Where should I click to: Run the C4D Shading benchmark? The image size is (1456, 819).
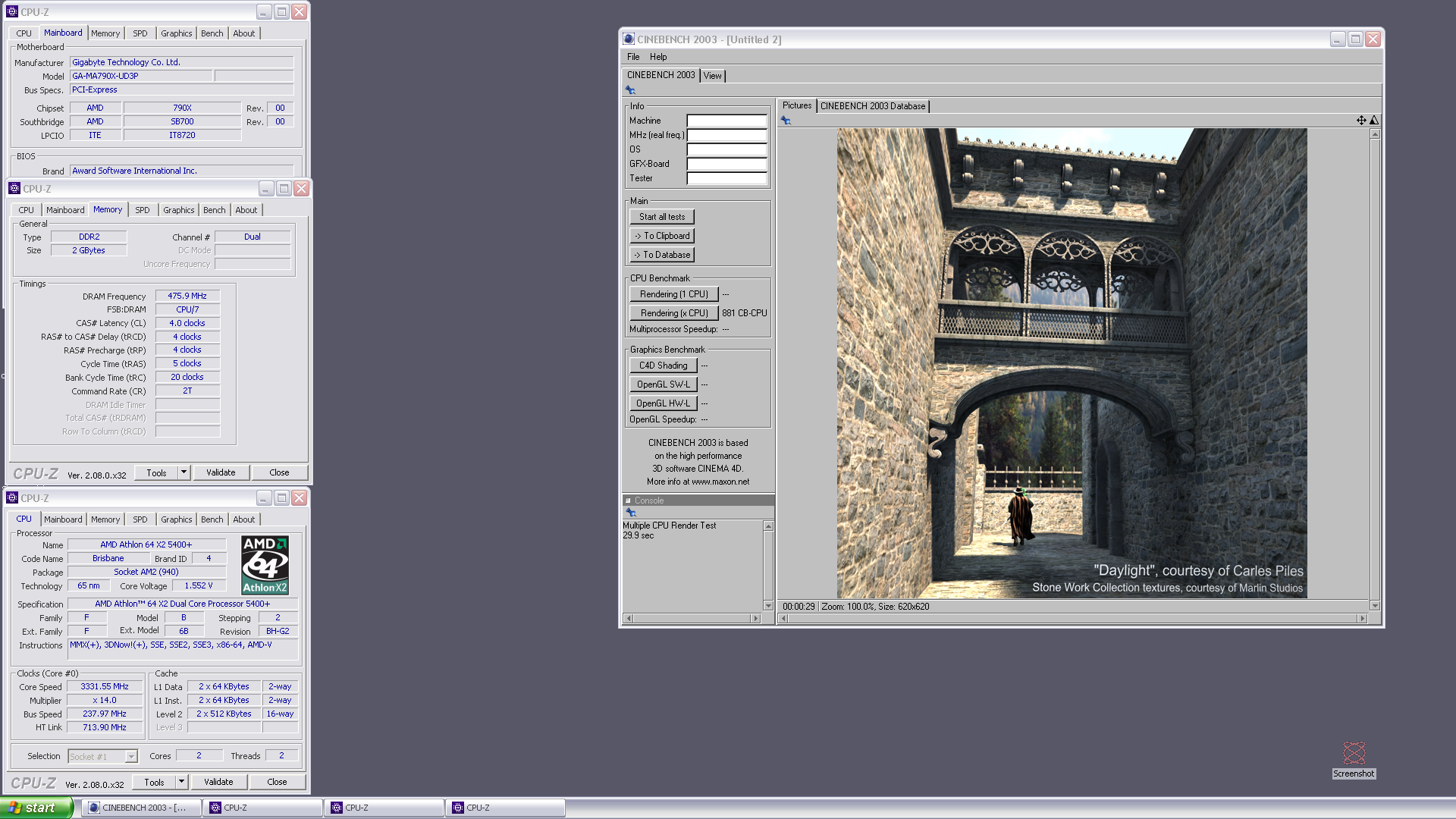pyautogui.click(x=664, y=366)
